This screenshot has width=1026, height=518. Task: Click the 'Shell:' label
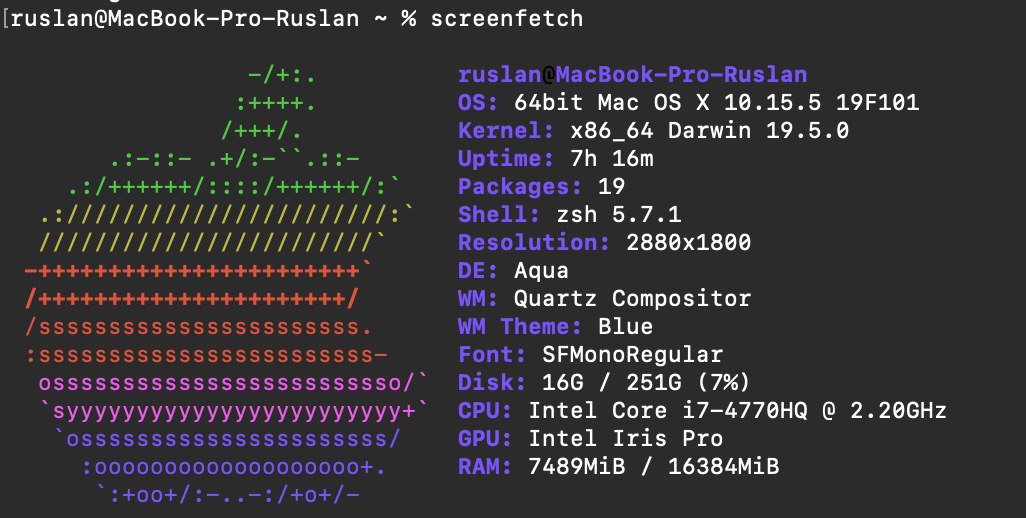pyautogui.click(x=499, y=215)
